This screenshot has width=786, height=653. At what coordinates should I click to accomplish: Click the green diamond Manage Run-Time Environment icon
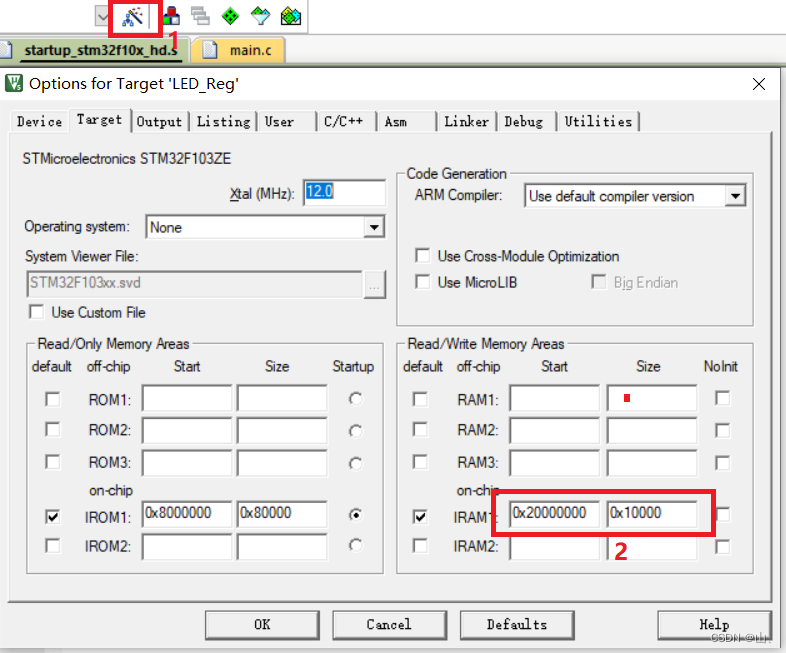tap(230, 16)
